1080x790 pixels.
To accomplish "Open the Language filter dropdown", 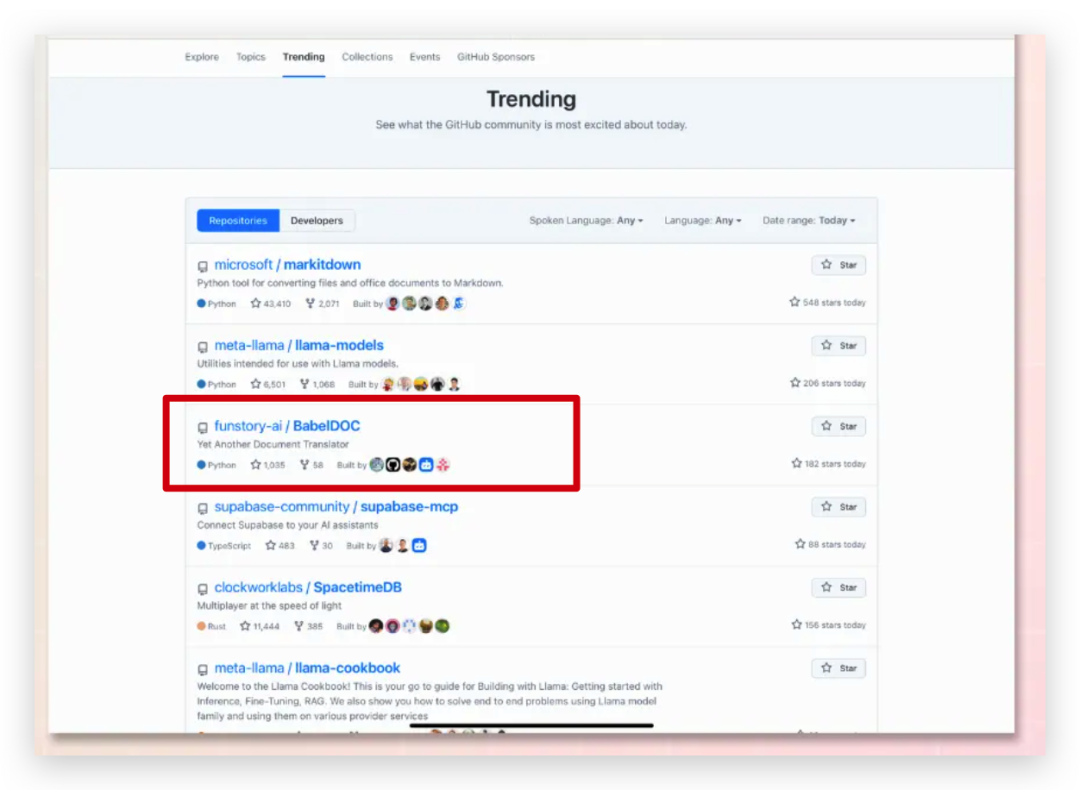I will pyautogui.click(x=703, y=220).
